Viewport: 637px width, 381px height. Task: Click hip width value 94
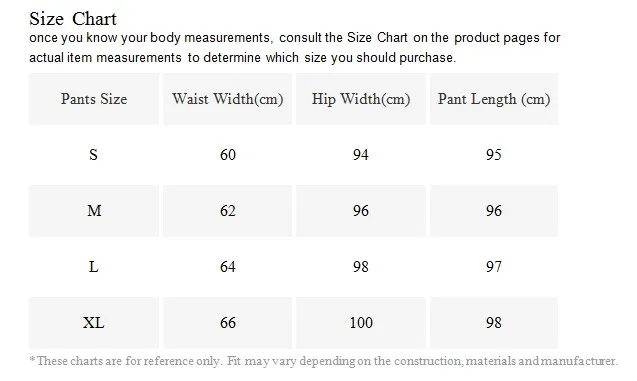tap(361, 155)
